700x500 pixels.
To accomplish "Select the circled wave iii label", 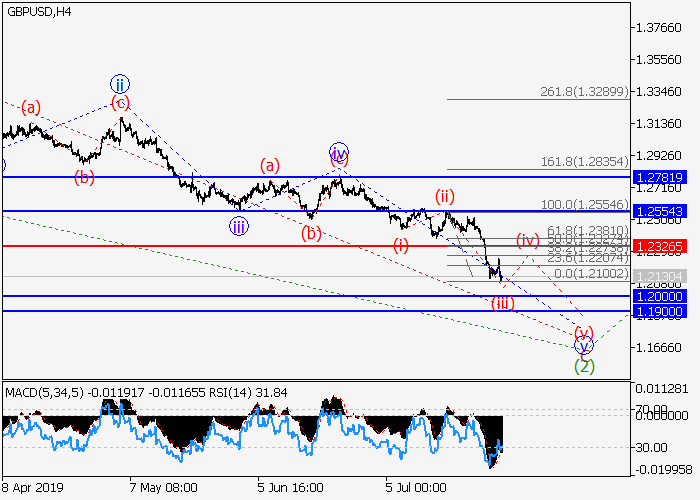I will pyautogui.click(x=238, y=226).
